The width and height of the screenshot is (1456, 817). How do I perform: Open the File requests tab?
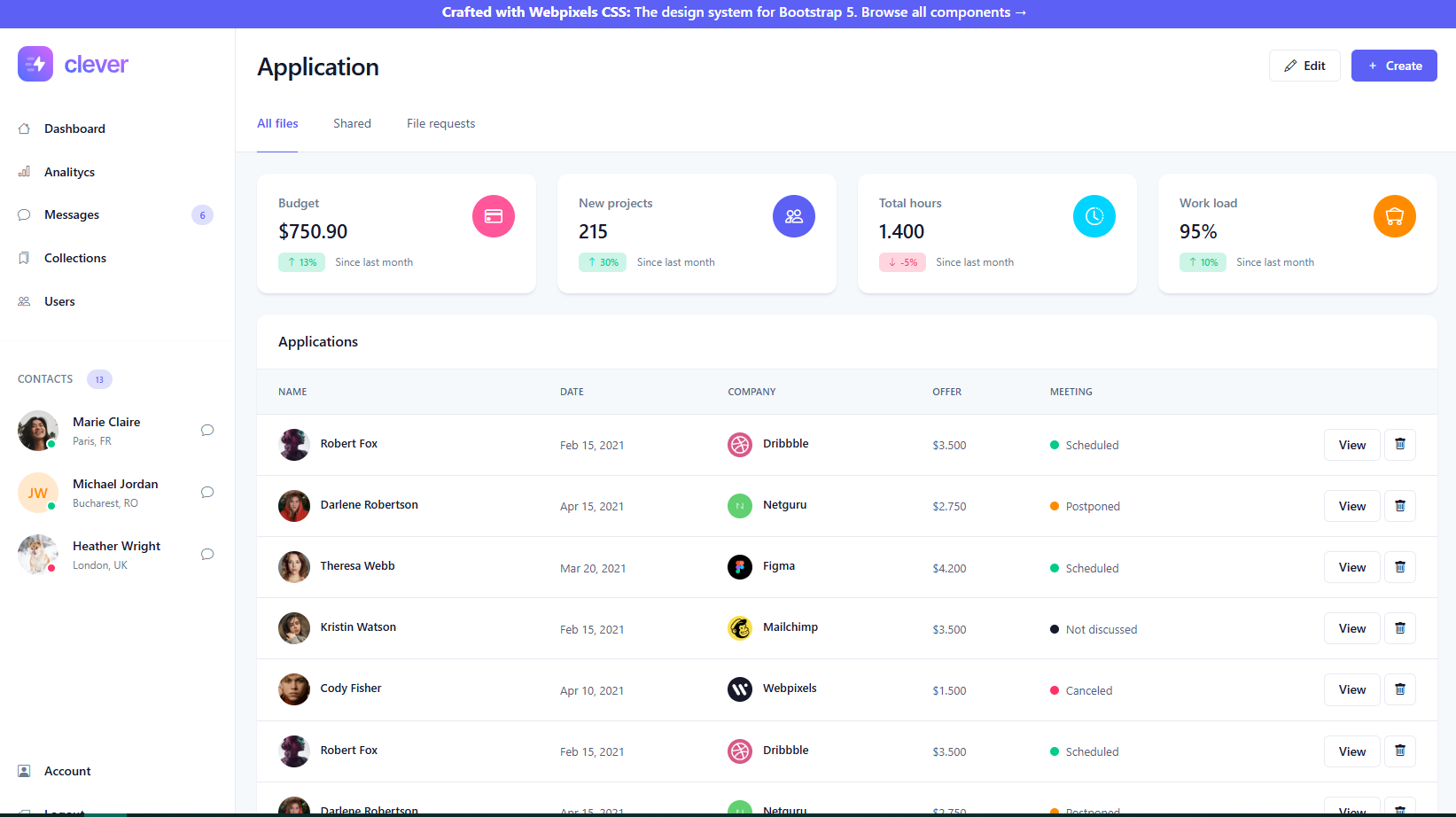(440, 124)
